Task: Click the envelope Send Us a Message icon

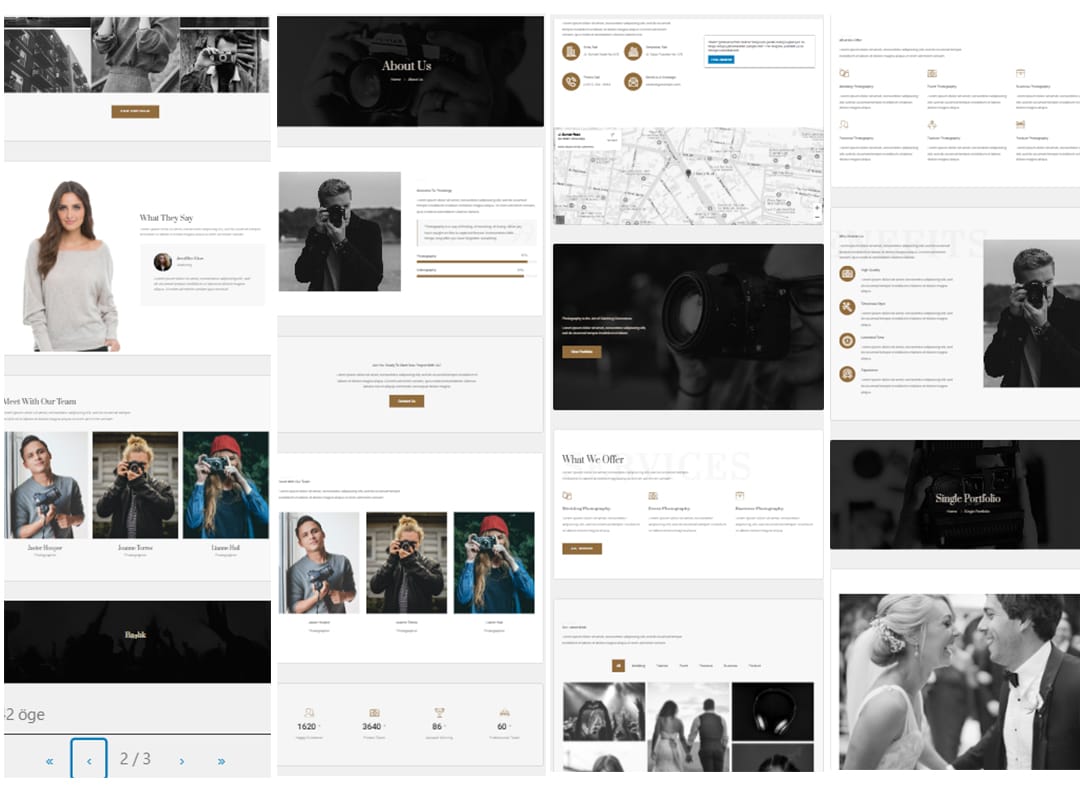Action: 632,83
